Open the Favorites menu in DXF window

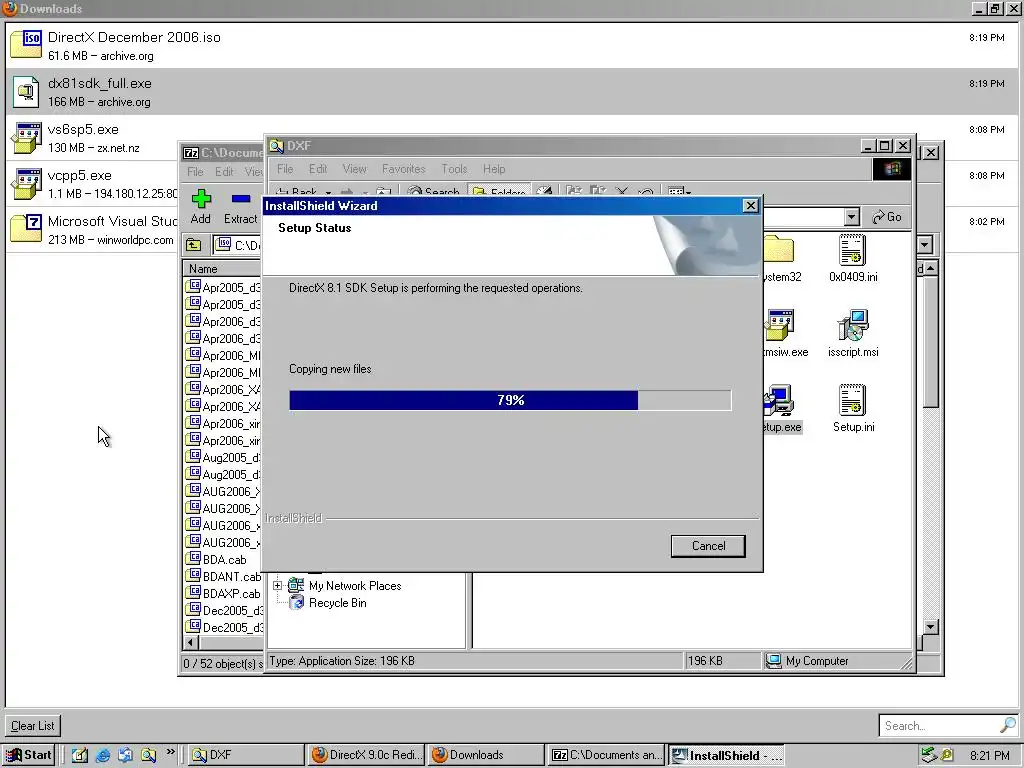point(404,169)
